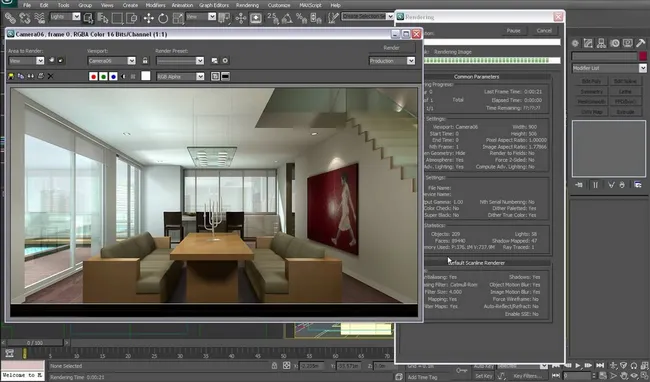Image resolution: width=650 pixels, height=382 pixels.
Task: Open Create Selection Set dropdown
Action: pyautogui.click(x=367, y=16)
